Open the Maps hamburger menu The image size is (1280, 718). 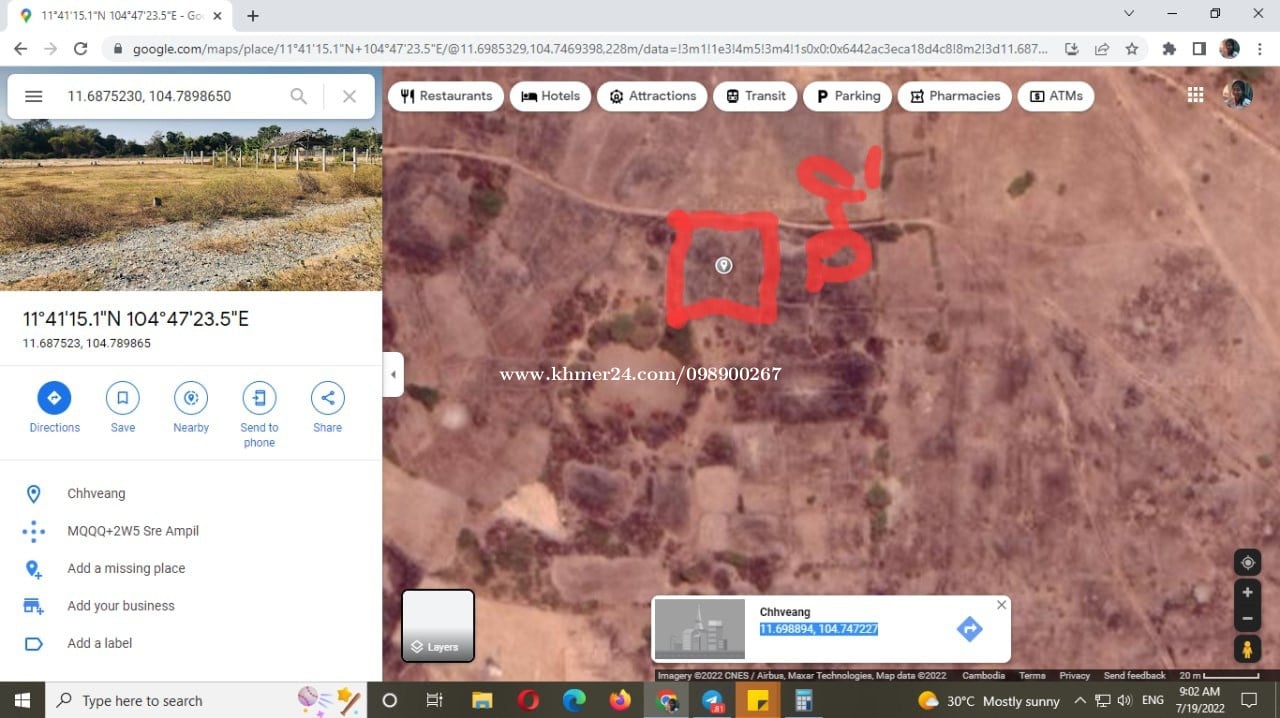tap(33, 96)
